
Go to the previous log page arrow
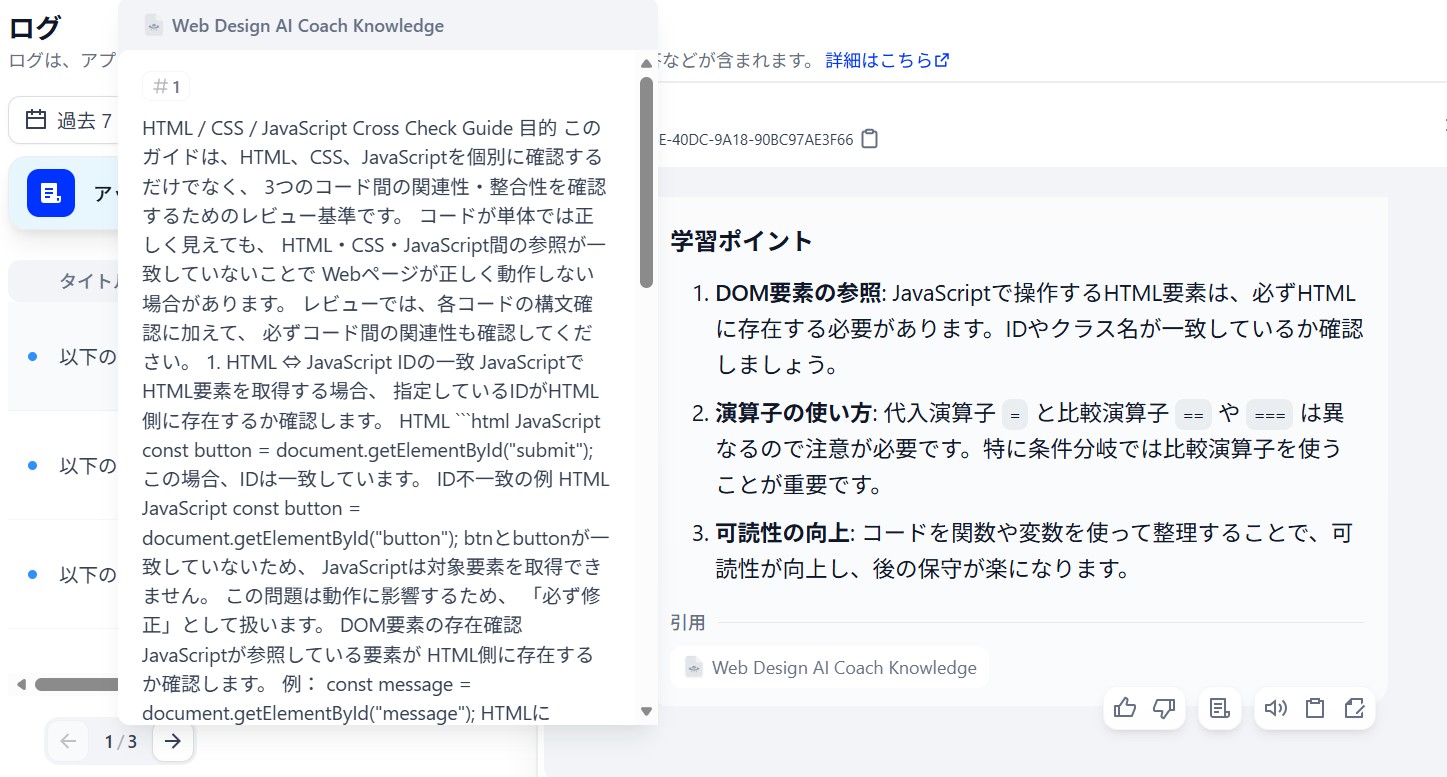[x=68, y=741]
